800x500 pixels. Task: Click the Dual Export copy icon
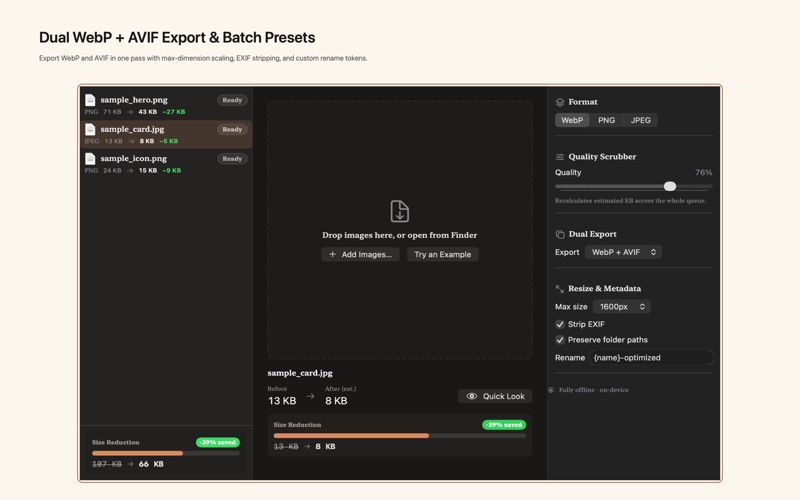tap(560, 234)
